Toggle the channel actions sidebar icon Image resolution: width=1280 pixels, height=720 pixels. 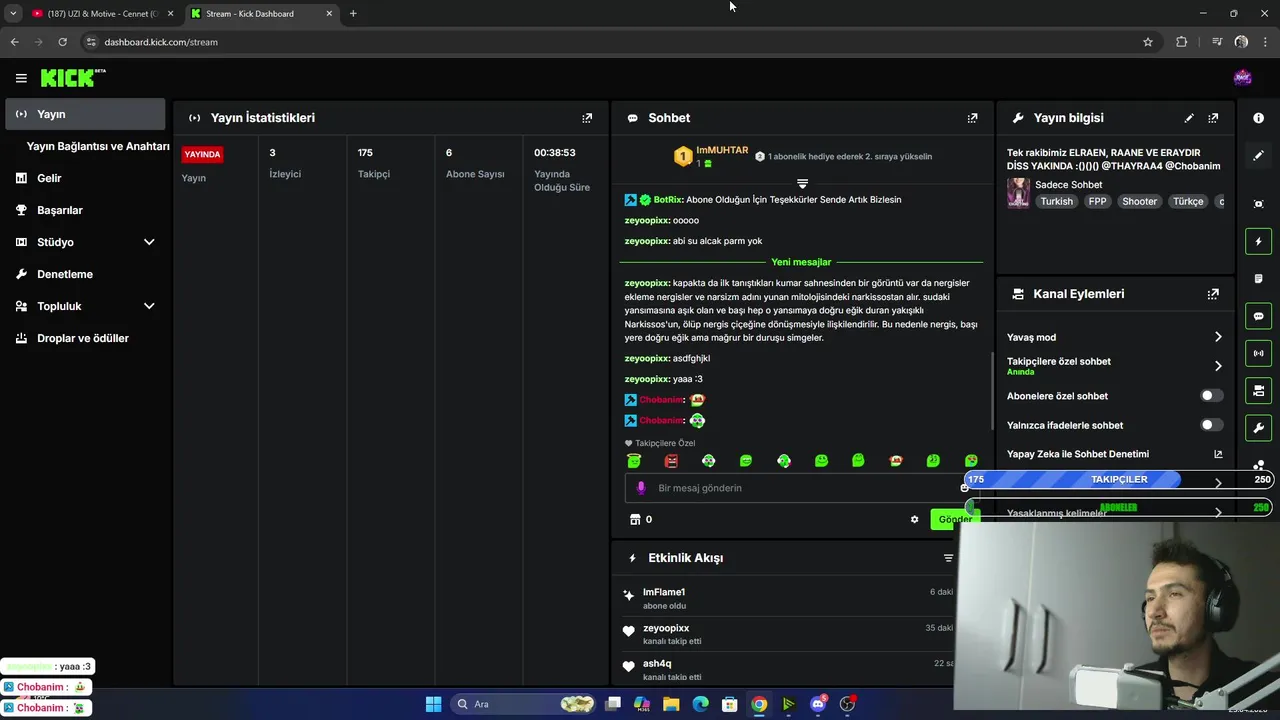[x=1258, y=390]
